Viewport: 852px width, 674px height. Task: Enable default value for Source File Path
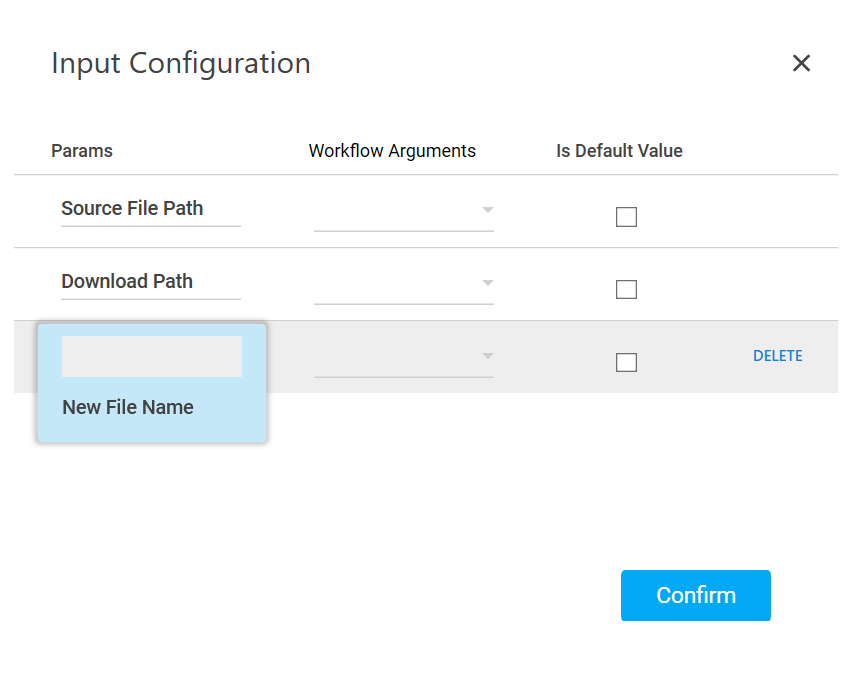click(626, 217)
